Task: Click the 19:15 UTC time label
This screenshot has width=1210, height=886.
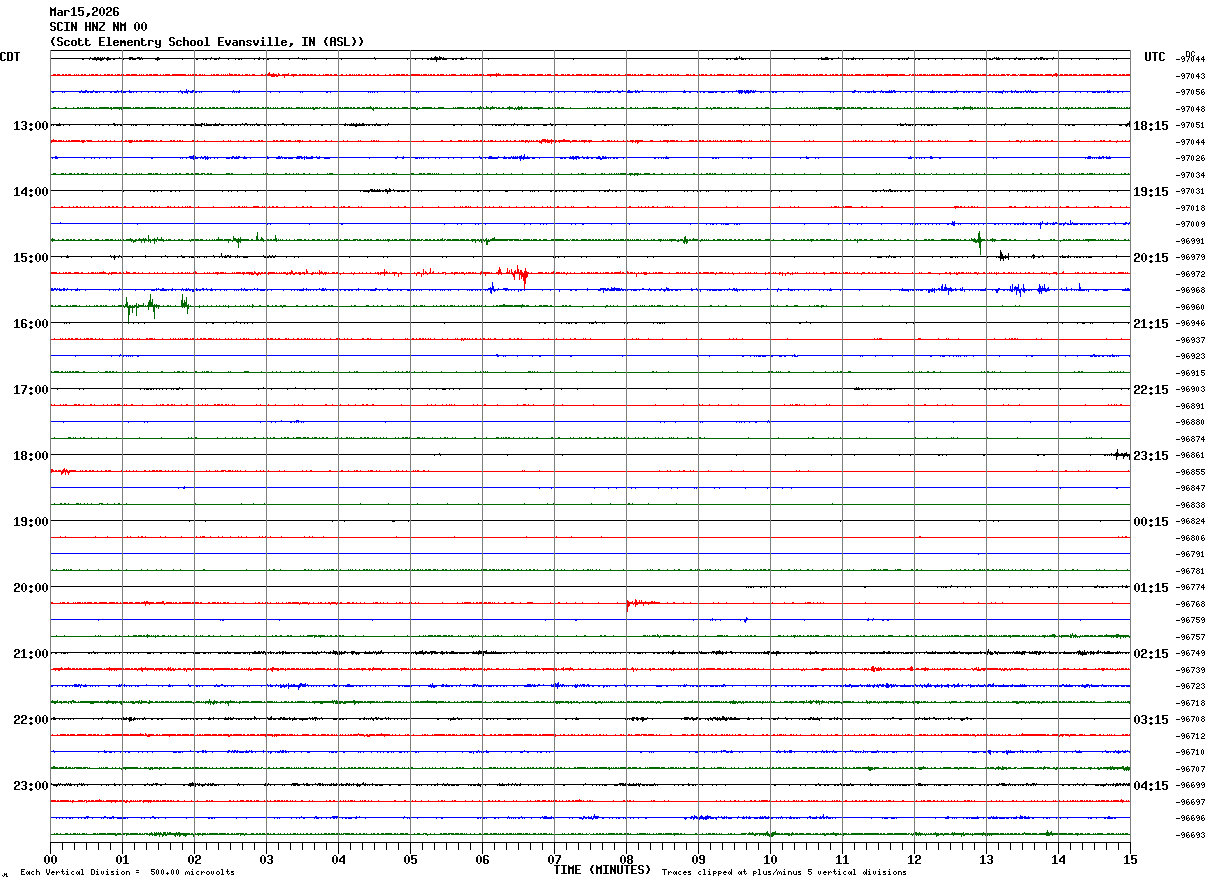Action: point(1151,192)
